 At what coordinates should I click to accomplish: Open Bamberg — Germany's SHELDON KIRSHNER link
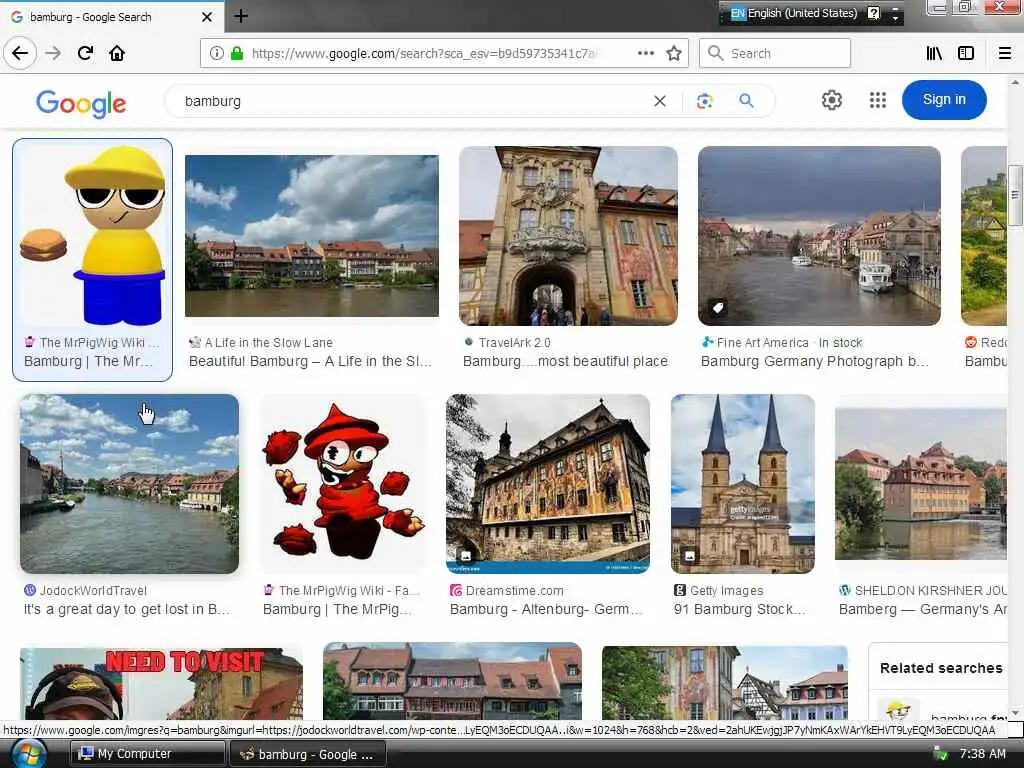(x=922, y=609)
